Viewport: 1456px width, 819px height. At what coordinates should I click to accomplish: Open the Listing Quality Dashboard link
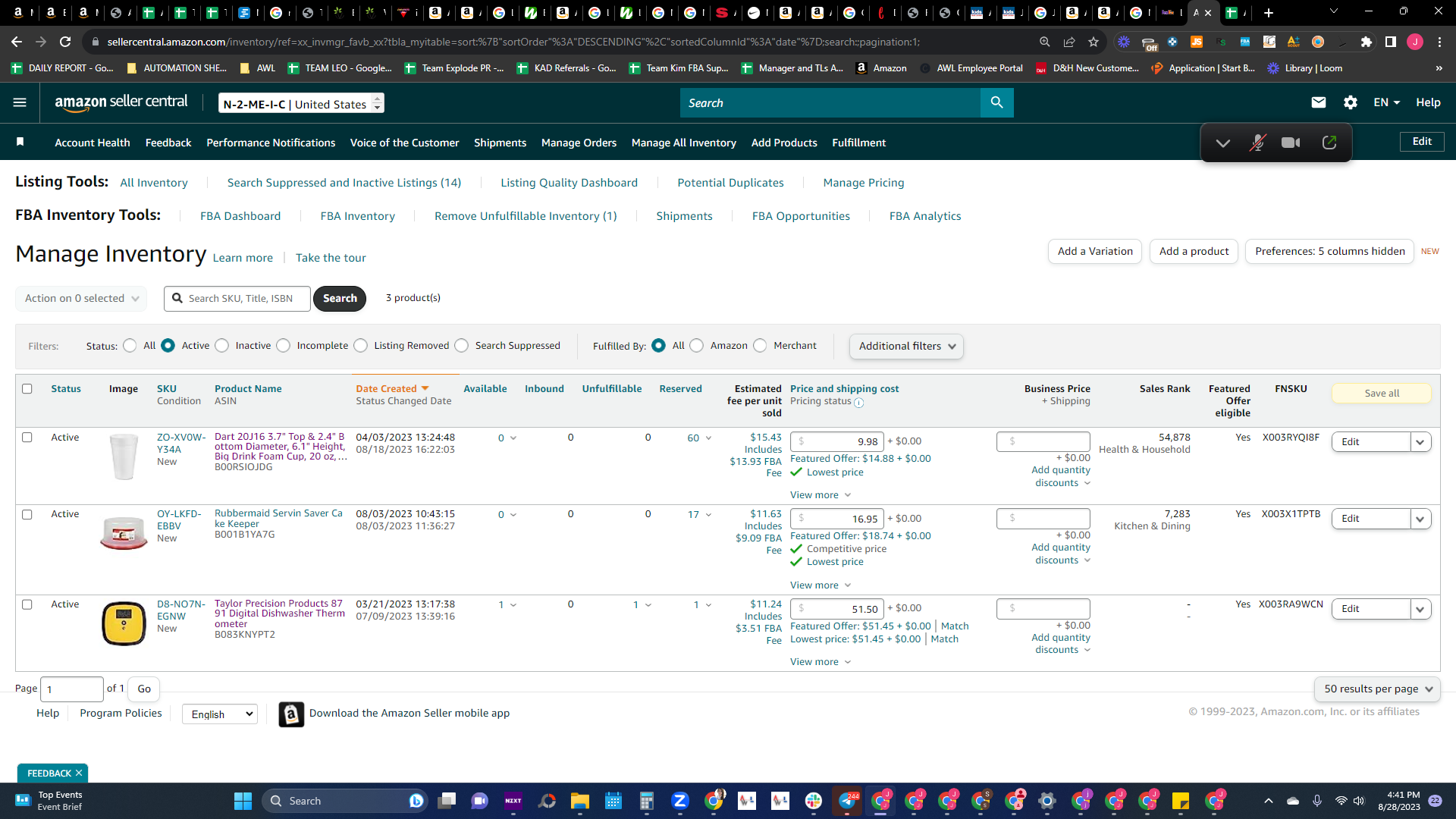[569, 183]
